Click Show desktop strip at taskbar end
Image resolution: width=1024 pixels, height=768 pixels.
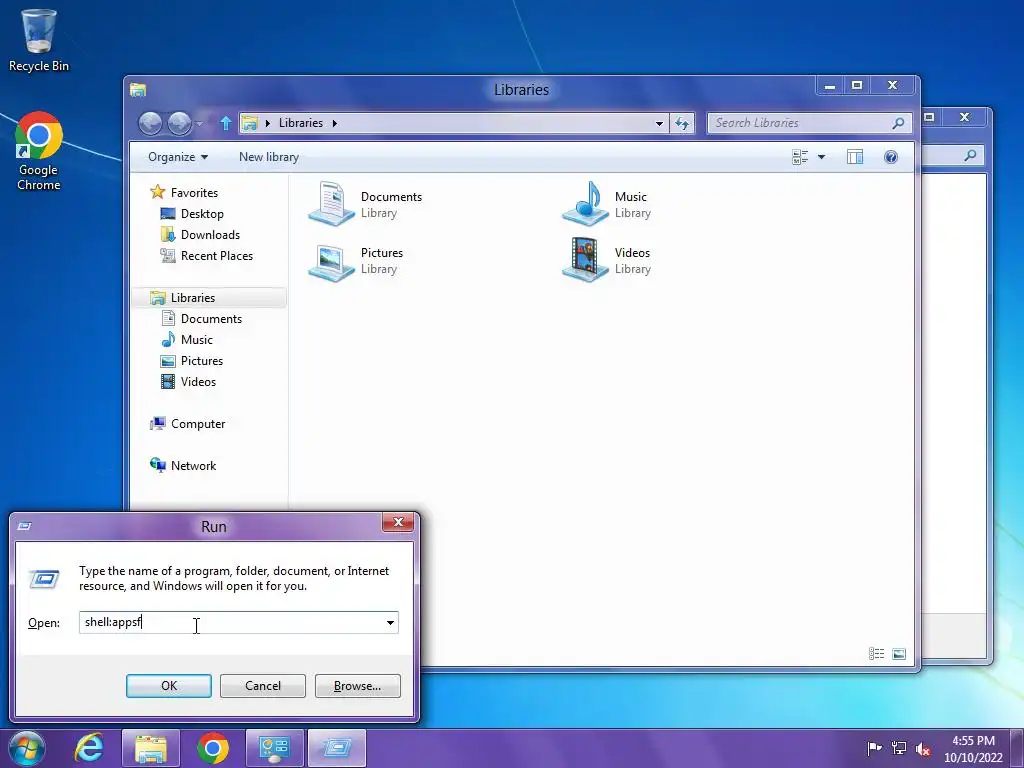tap(1017, 748)
